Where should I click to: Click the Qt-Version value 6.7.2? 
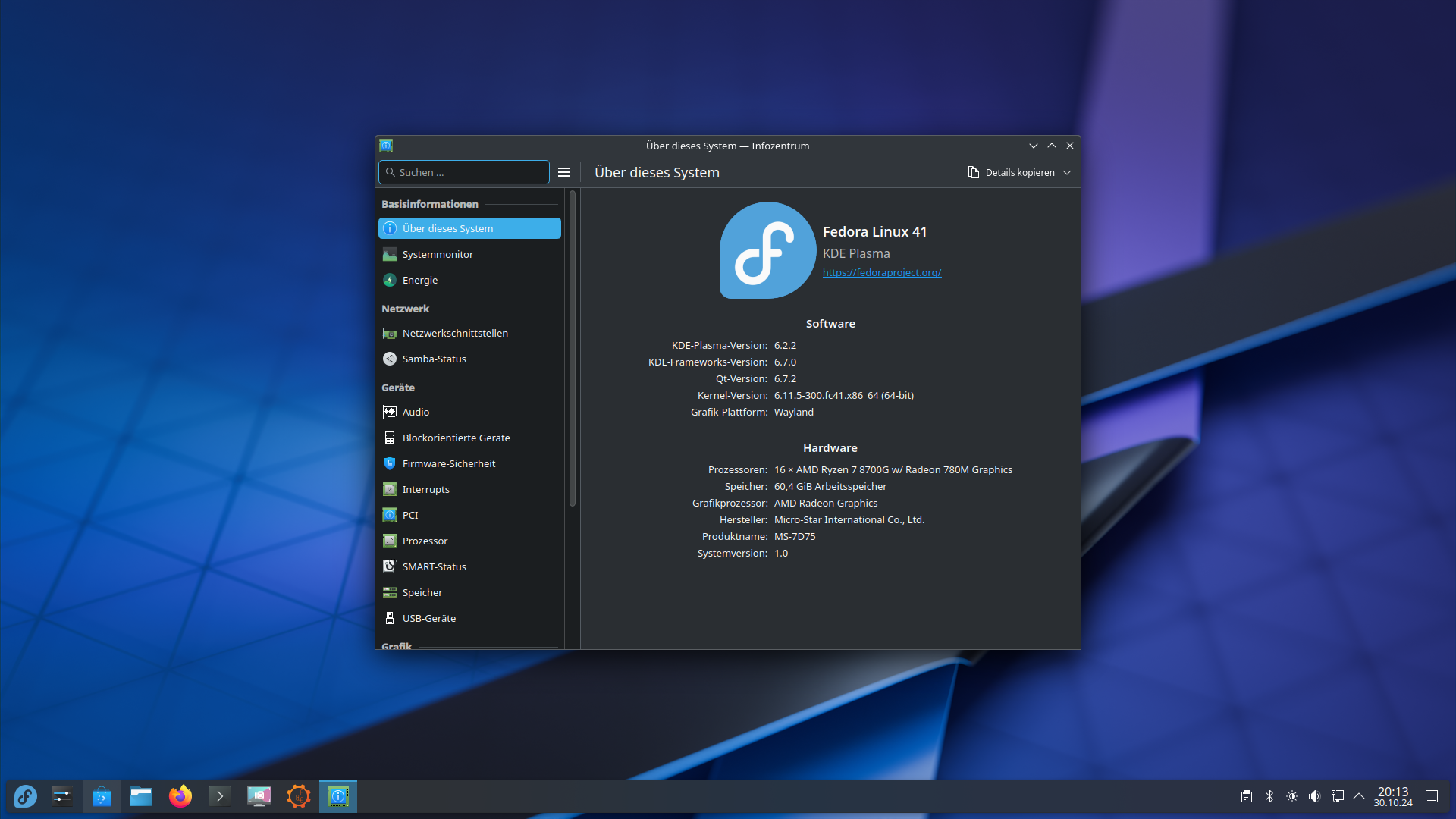pyautogui.click(x=785, y=378)
